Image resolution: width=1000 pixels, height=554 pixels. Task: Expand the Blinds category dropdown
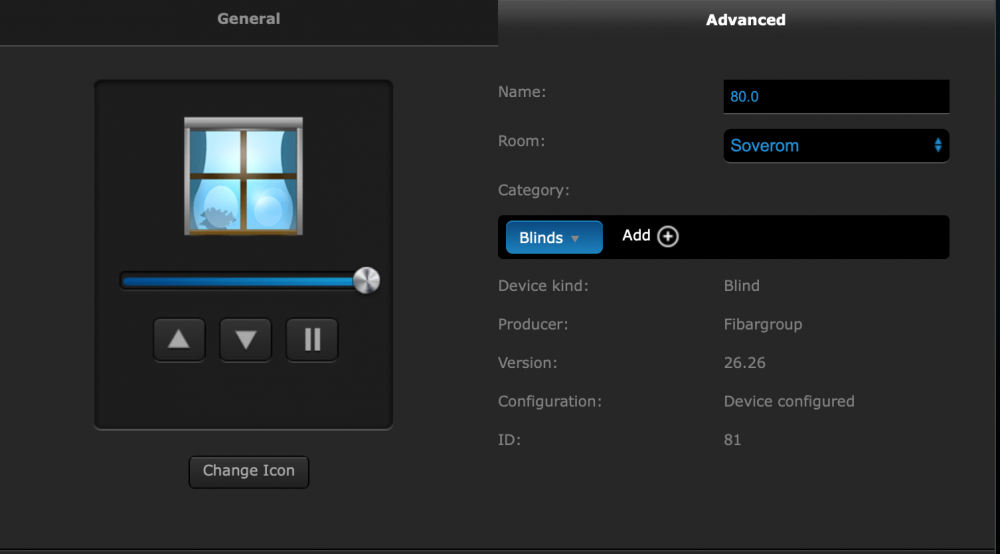[x=553, y=238]
